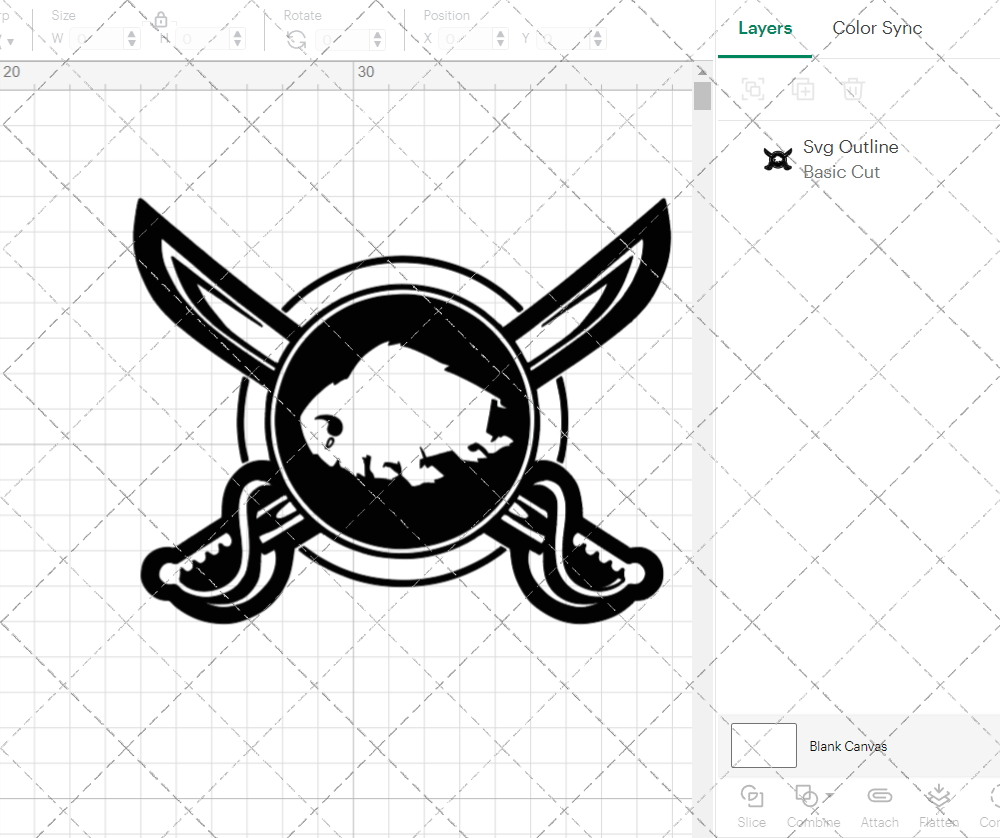1000x838 pixels.
Task: Open the Basic Cut operation selector
Action: pyautogui.click(x=842, y=172)
